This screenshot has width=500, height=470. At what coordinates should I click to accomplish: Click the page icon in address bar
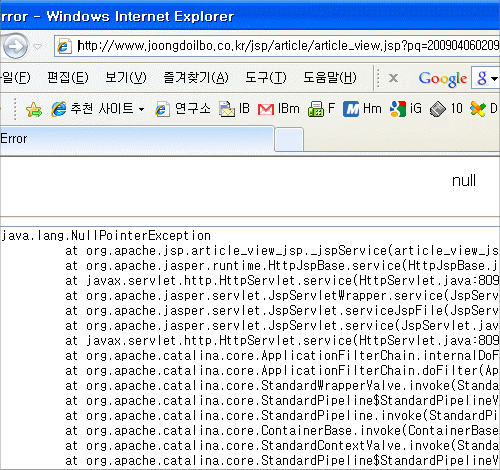point(64,46)
